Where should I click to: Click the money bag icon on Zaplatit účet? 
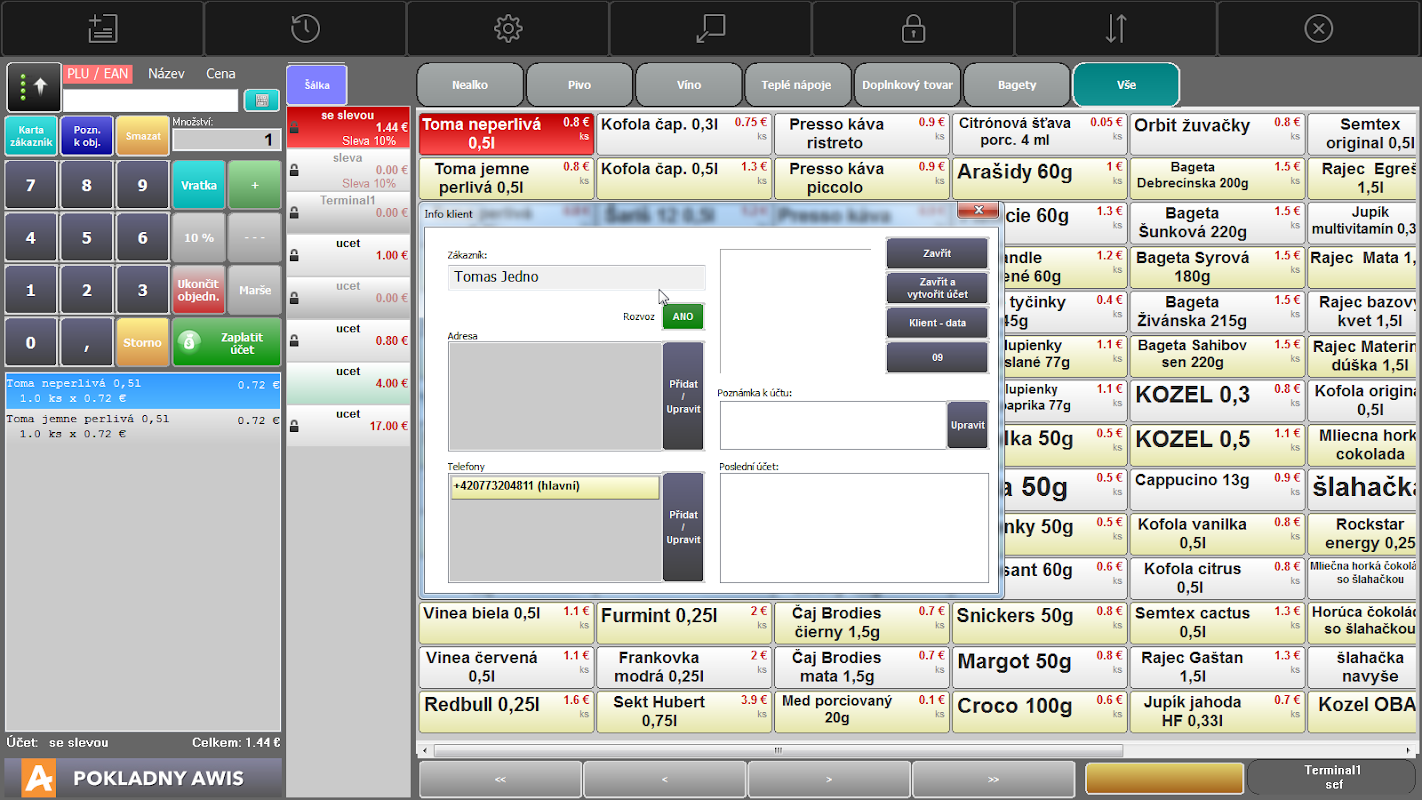(x=190, y=343)
